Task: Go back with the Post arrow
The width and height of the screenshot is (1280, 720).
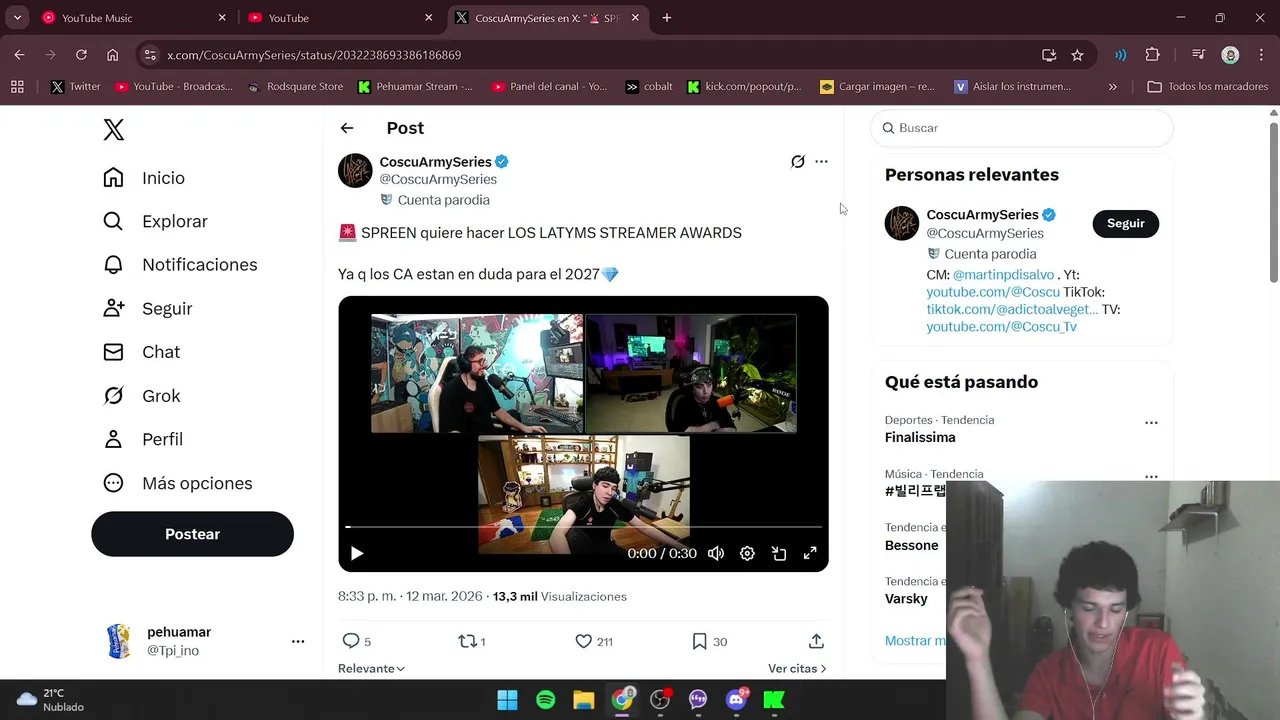Action: pos(347,128)
